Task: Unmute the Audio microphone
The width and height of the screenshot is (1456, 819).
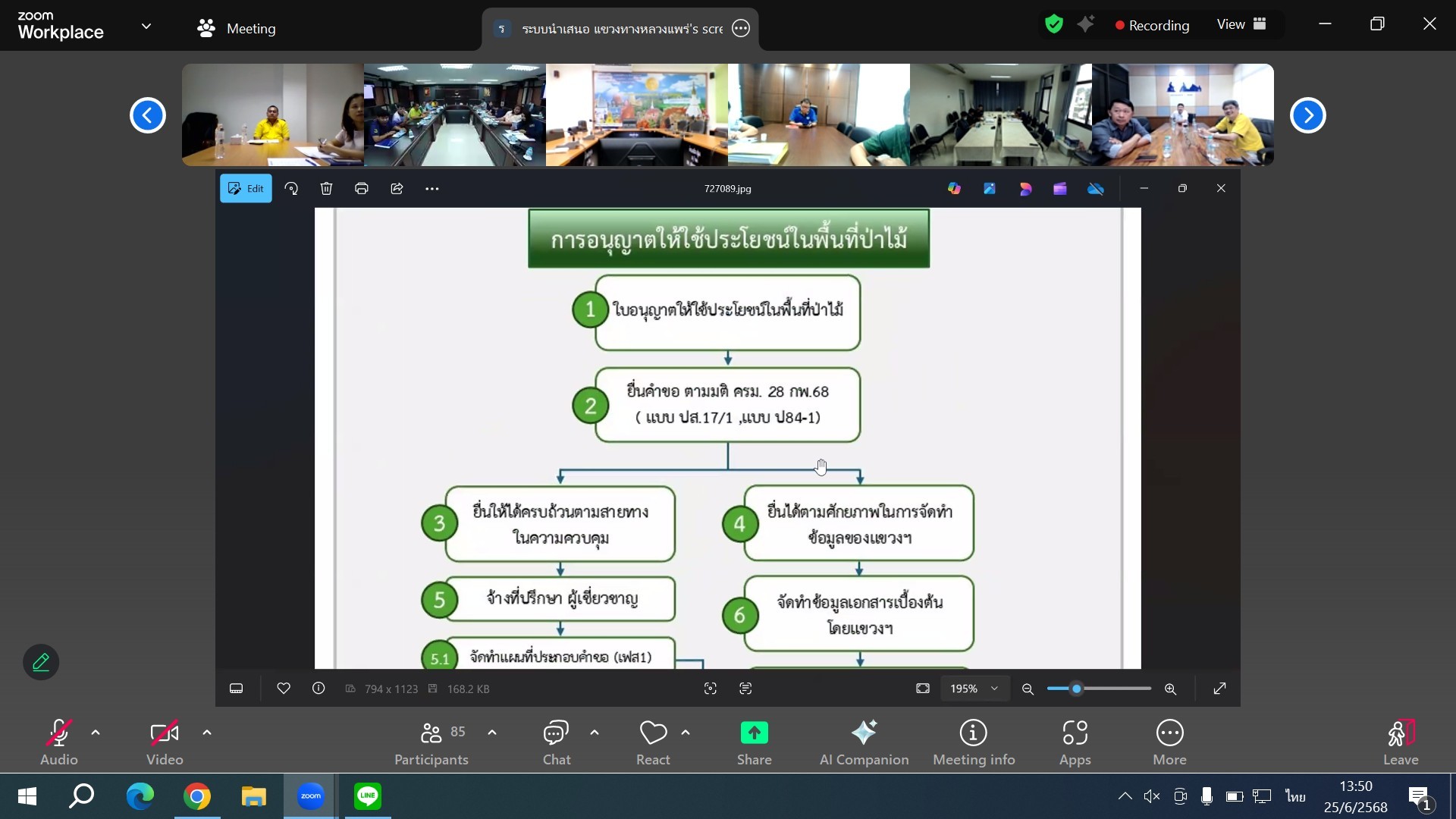Action: (58, 734)
